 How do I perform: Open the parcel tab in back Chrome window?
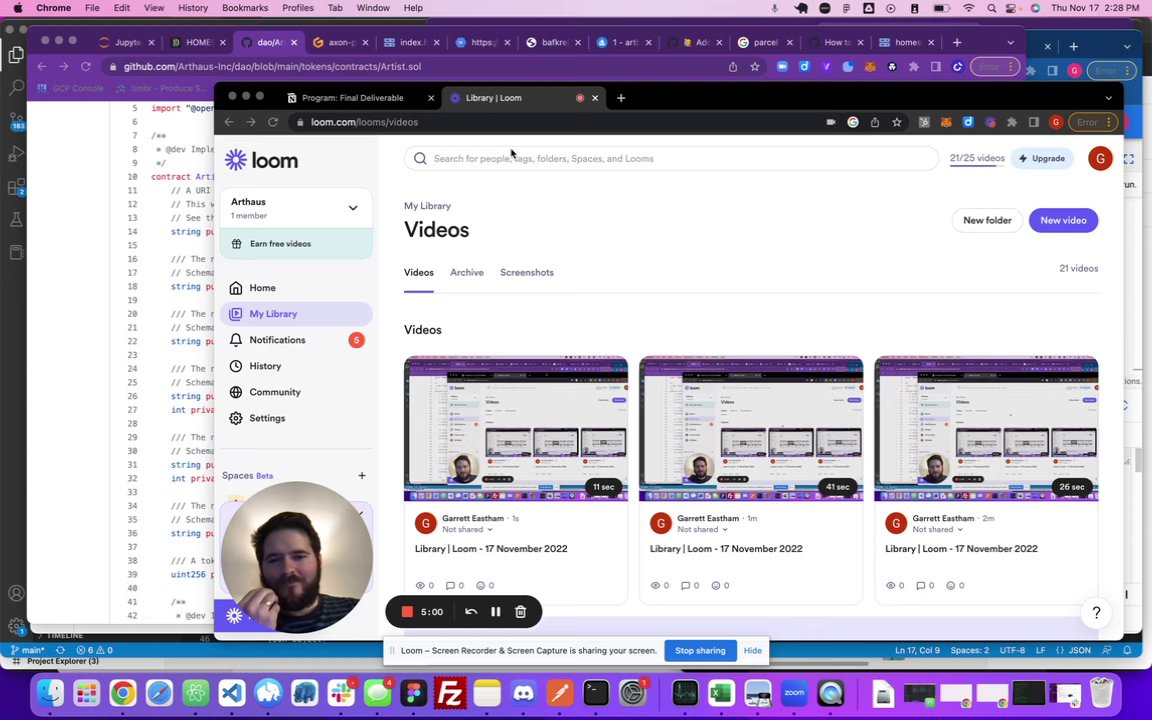coord(766,43)
